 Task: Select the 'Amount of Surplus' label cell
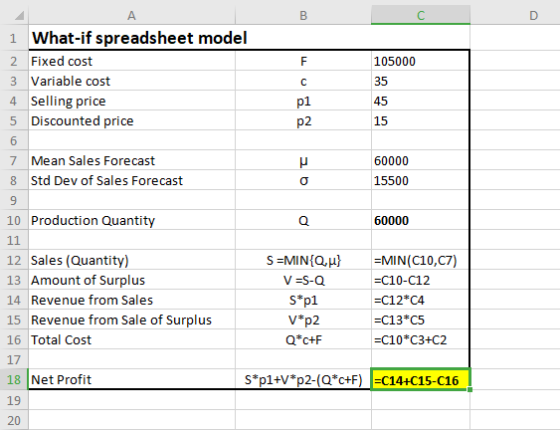pos(132,280)
